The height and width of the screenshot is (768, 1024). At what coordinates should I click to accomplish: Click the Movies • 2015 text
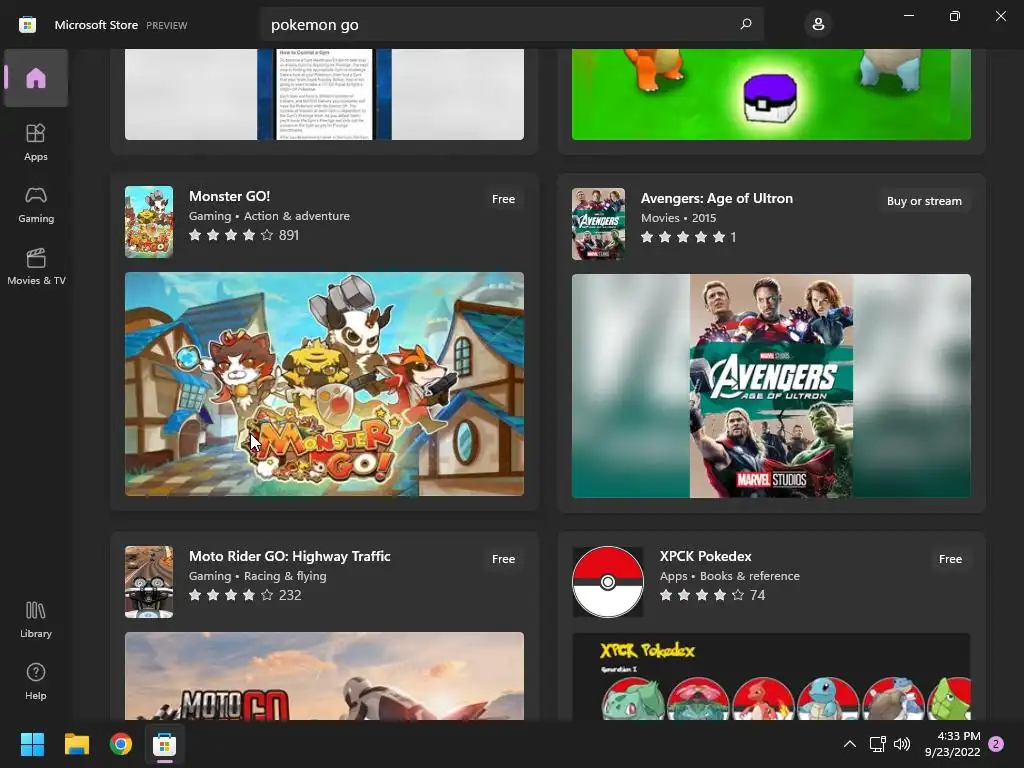(x=679, y=218)
